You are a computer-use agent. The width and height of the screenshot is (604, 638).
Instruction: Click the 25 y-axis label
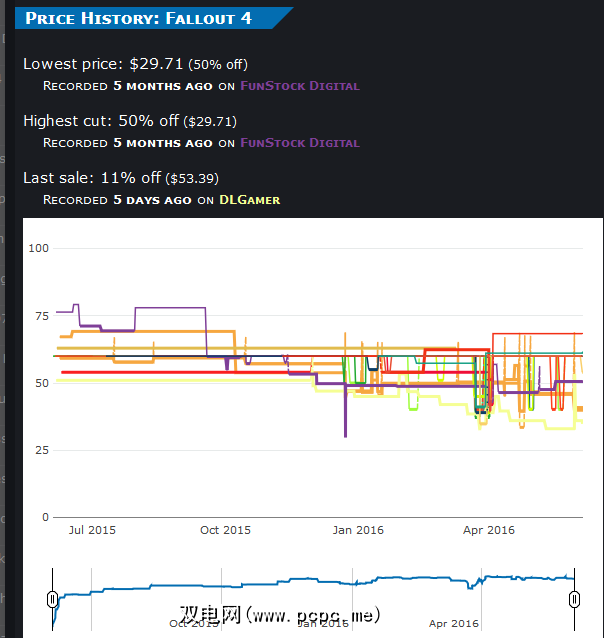[x=42, y=450]
